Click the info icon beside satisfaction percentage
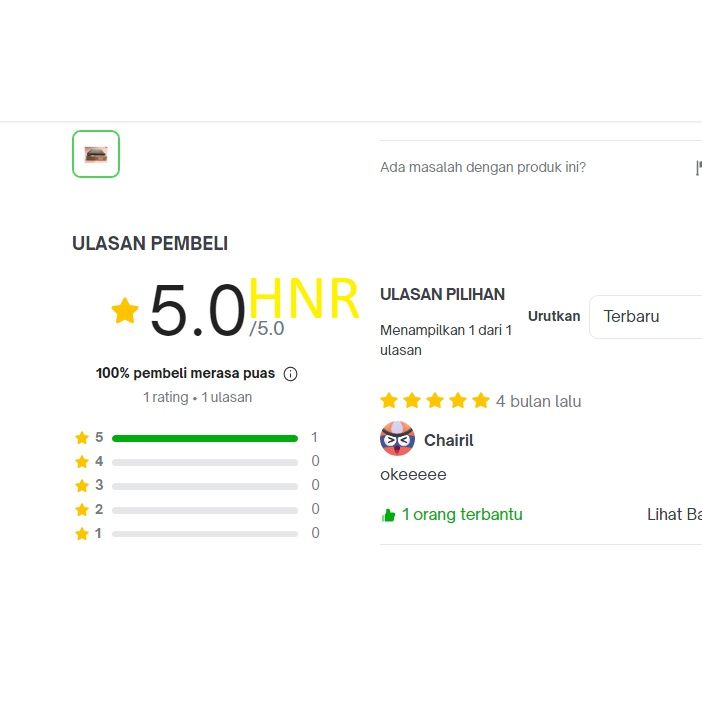The height and width of the screenshot is (702, 702). 291,374
